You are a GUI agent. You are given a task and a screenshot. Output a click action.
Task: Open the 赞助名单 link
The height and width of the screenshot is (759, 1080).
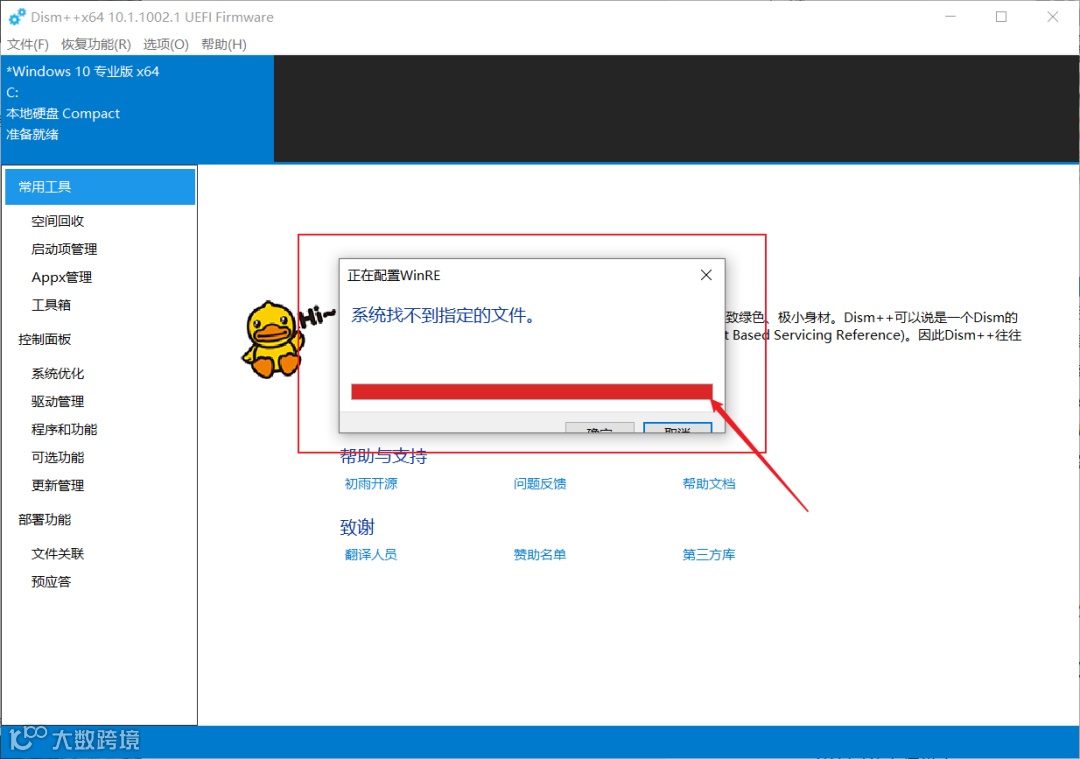coord(540,554)
